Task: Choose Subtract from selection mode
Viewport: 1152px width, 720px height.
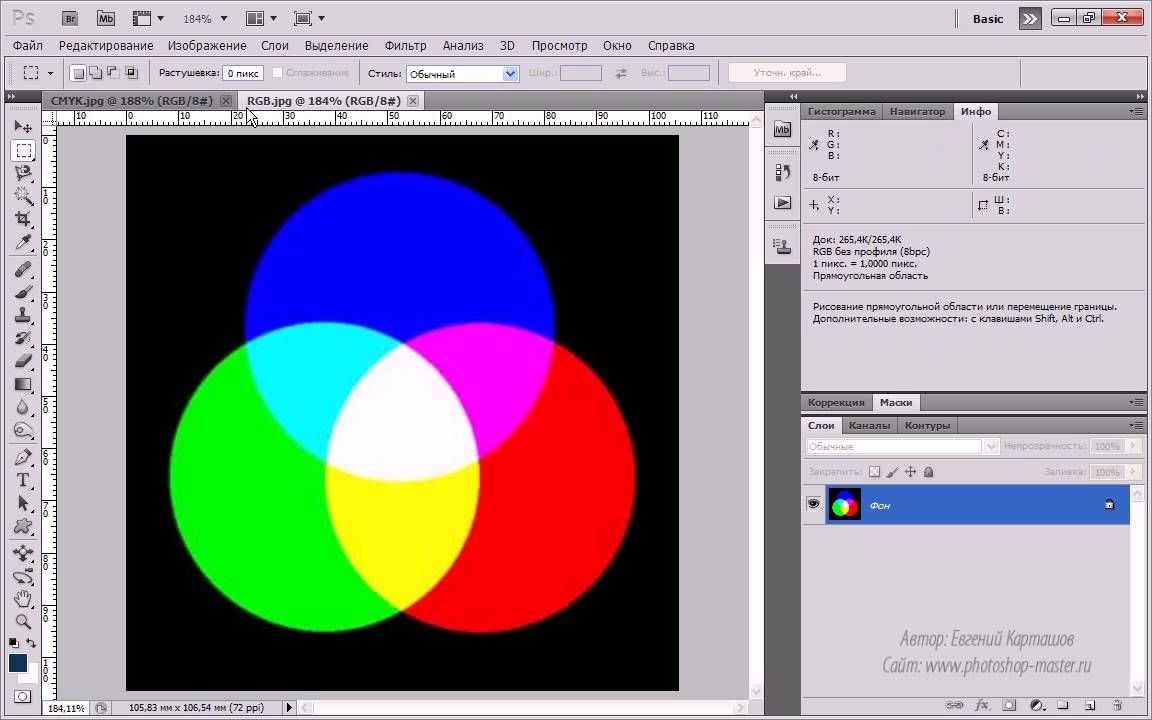Action: pos(113,73)
